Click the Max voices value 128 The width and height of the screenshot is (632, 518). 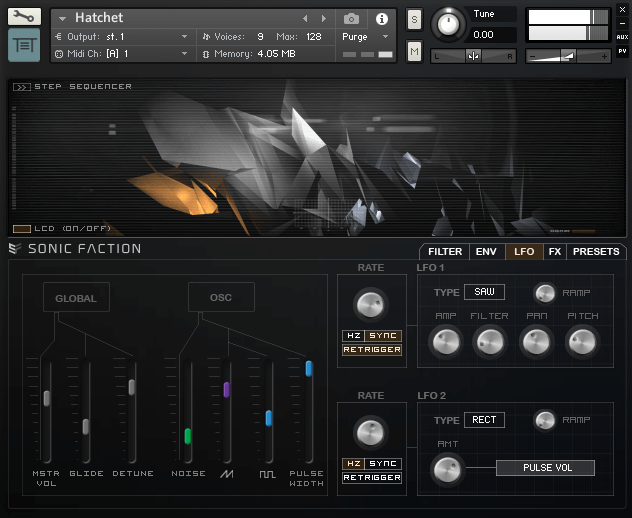pos(314,37)
